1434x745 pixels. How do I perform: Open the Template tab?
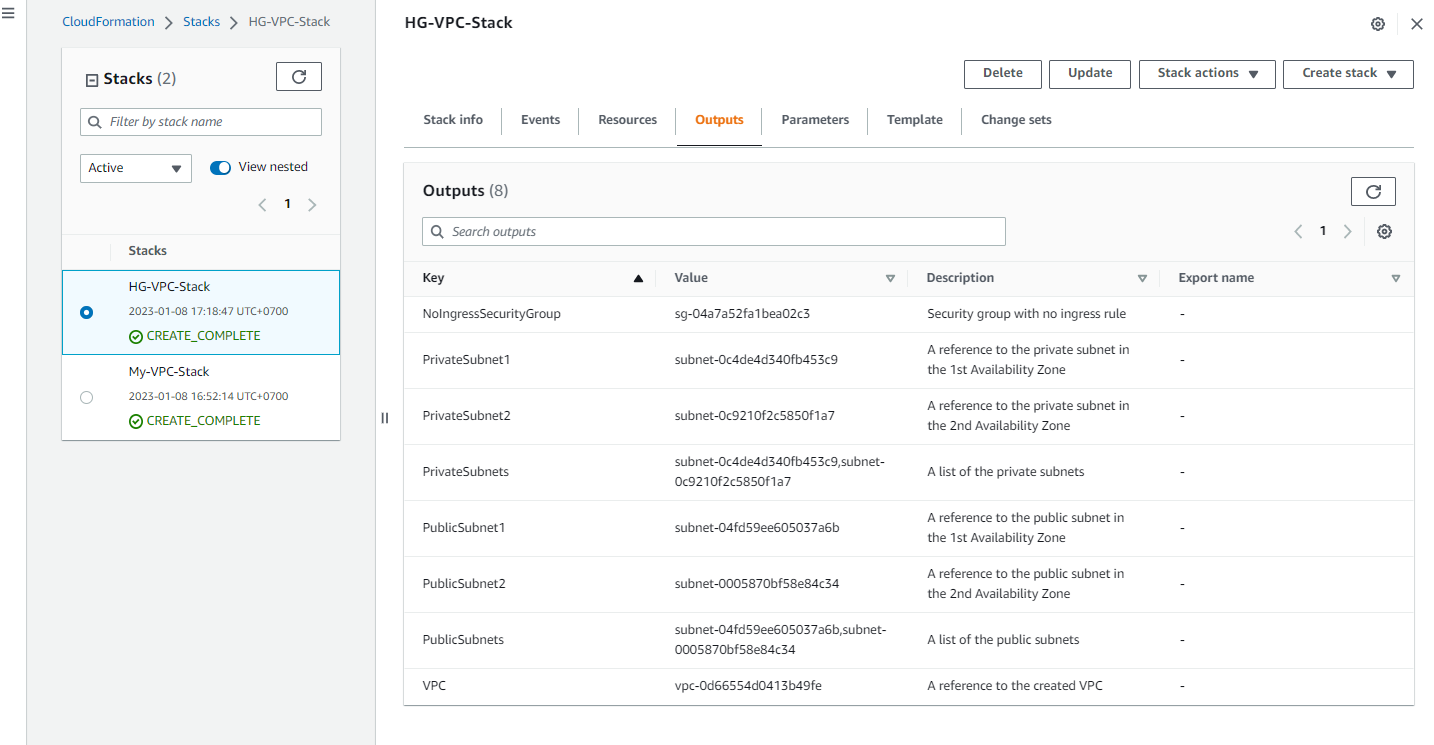pyautogui.click(x=914, y=120)
